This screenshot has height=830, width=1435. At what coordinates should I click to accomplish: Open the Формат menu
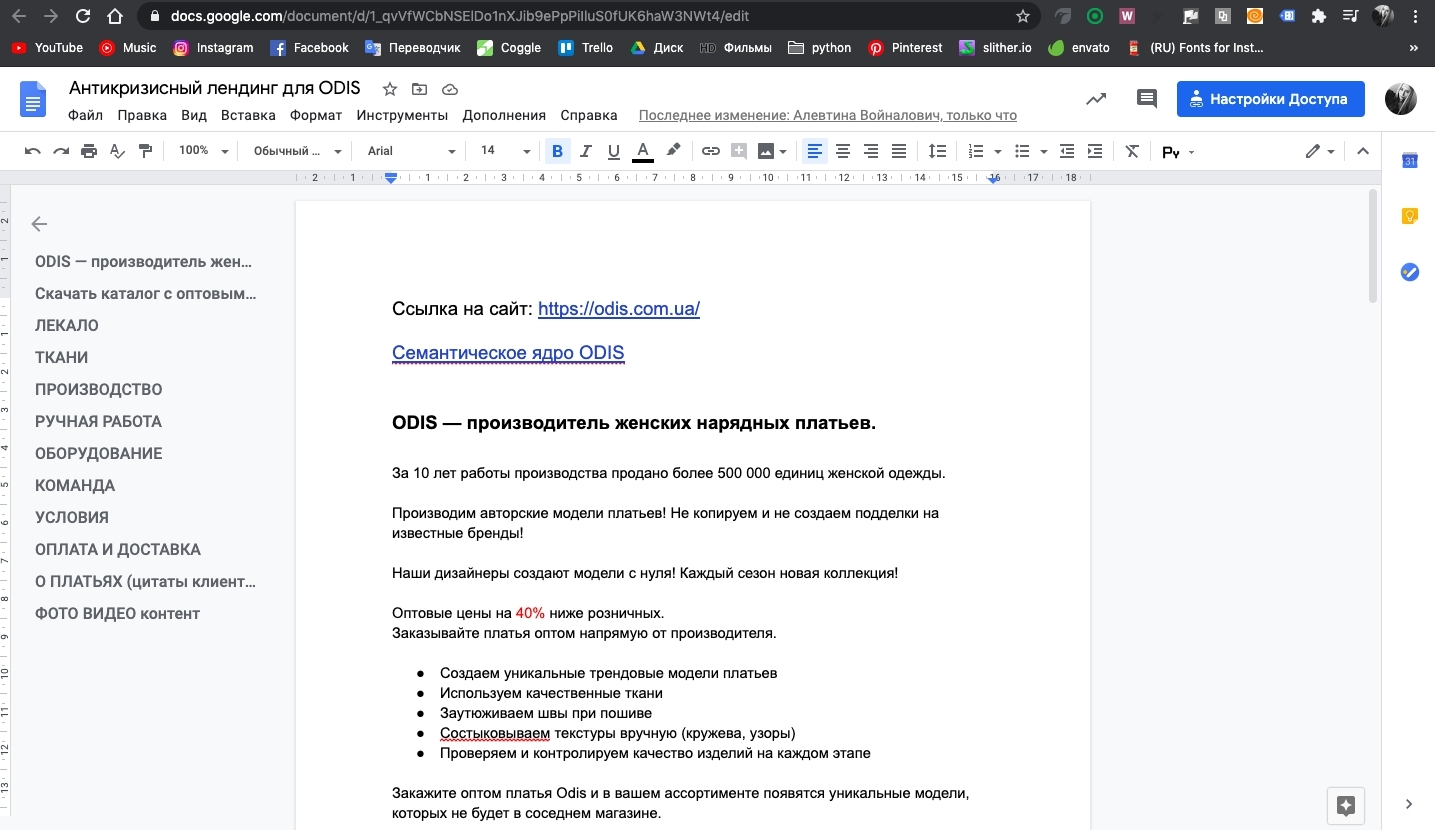[x=315, y=115]
